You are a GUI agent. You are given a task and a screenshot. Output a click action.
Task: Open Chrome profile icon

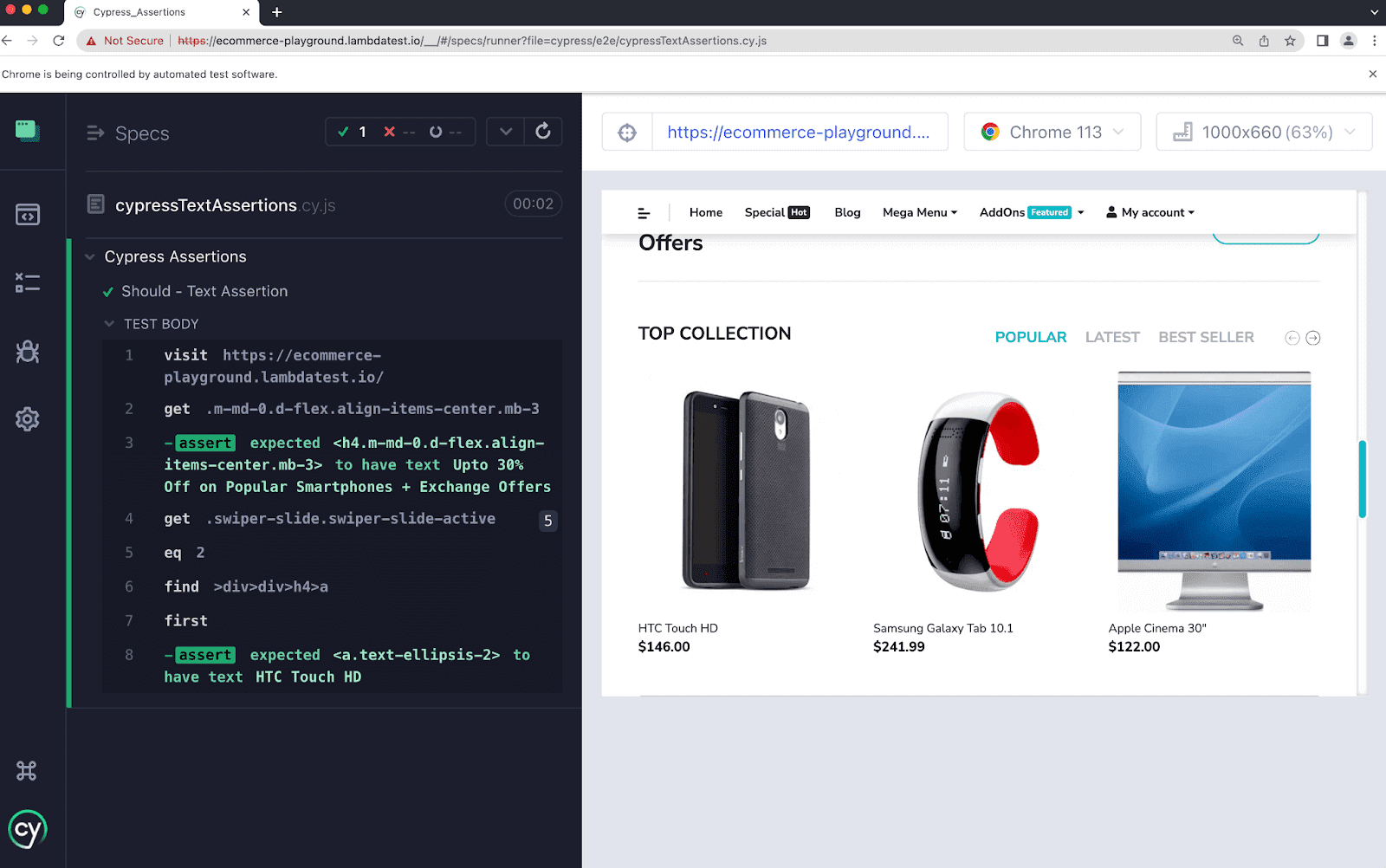(x=1348, y=41)
